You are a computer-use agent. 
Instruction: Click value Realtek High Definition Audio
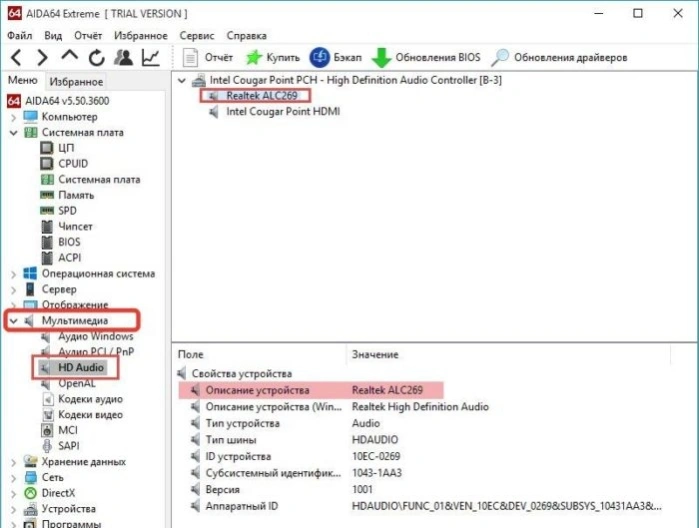[420, 407]
